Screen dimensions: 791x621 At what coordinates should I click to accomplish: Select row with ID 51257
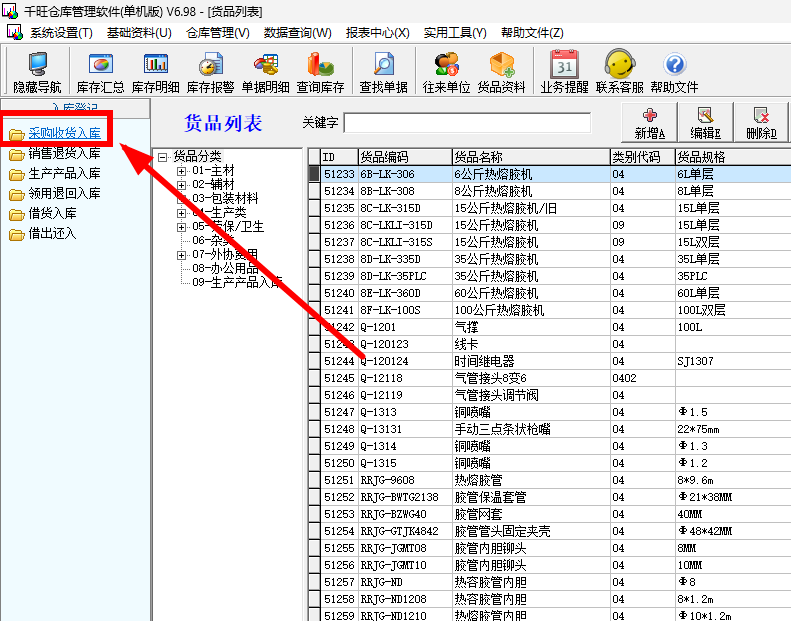coord(550,582)
